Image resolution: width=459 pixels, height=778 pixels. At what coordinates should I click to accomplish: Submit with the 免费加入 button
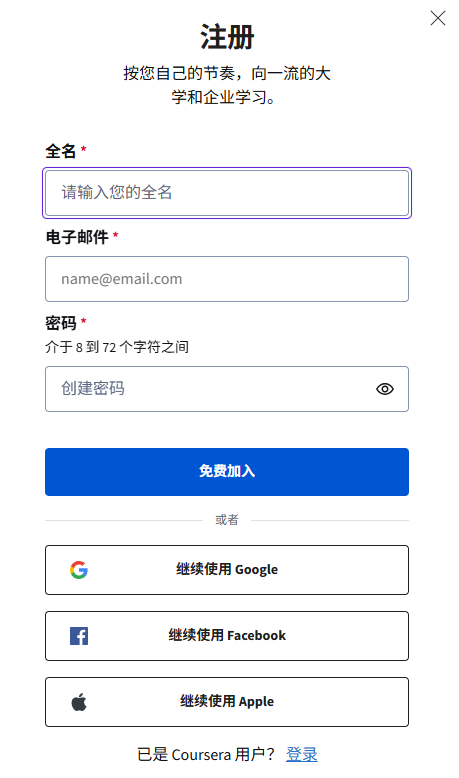point(227,472)
